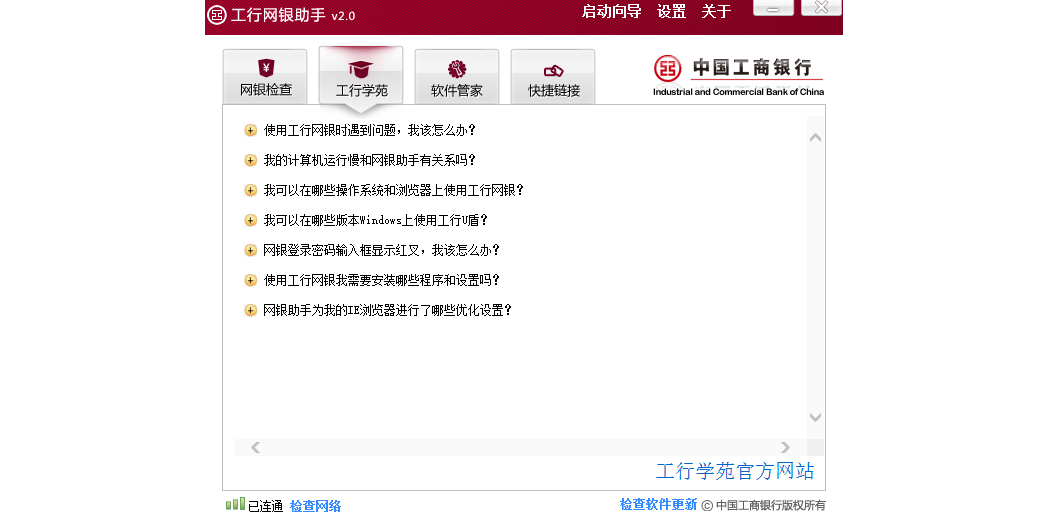Open the 软件管家 tab
The image size is (1048, 524).
(x=456, y=77)
